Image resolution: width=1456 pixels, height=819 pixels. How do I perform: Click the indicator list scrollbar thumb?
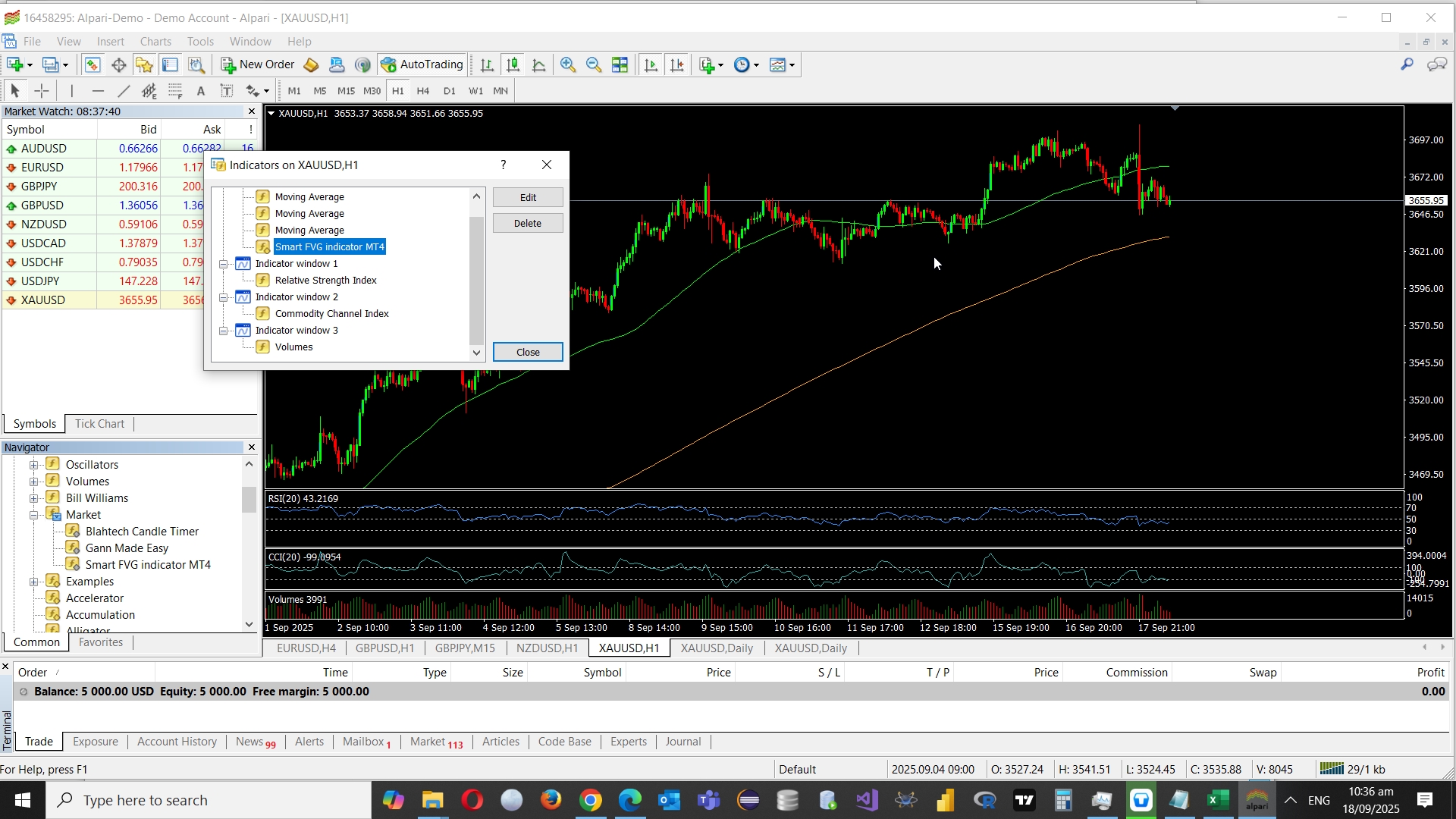[x=476, y=281]
